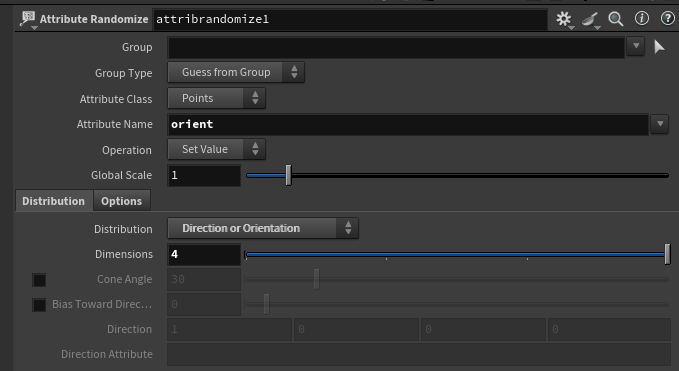Open the gear settings menu icon
679x371 pixels.
click(564, 19)
